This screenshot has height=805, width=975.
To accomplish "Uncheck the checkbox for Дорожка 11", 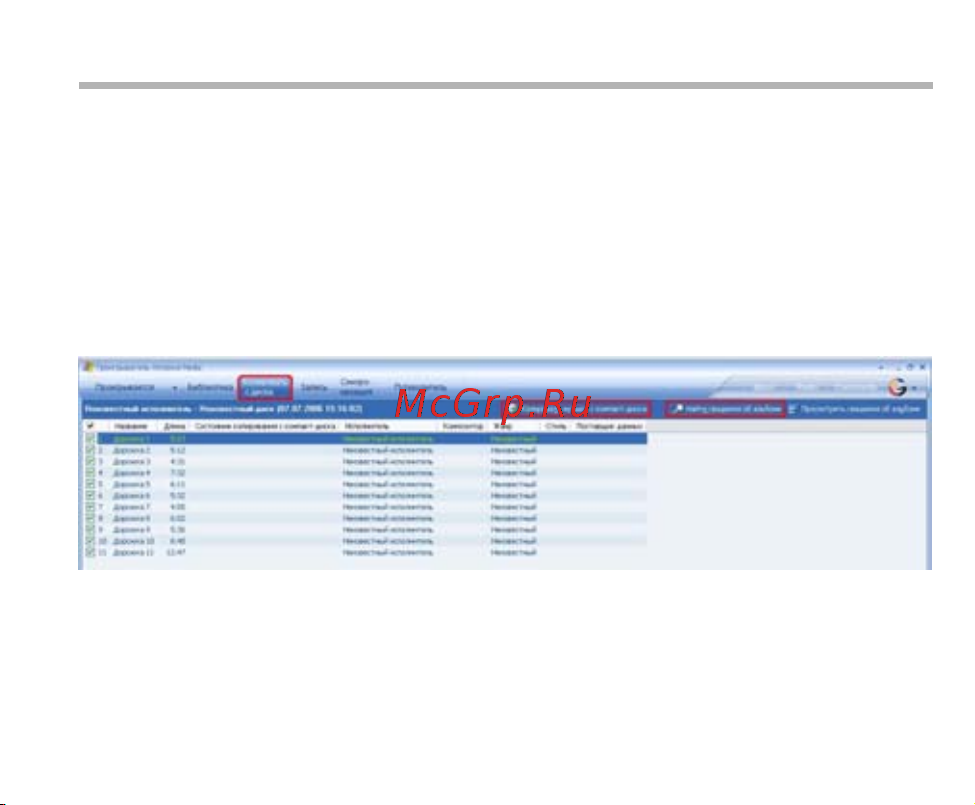I will [x=90, y=552].
